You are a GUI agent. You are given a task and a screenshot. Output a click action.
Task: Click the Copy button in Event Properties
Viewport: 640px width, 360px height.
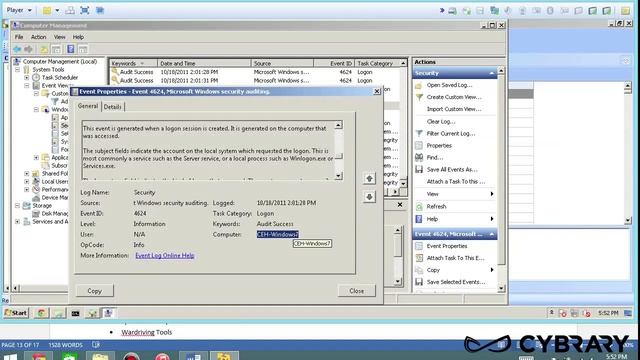click(x=94, y=291)
